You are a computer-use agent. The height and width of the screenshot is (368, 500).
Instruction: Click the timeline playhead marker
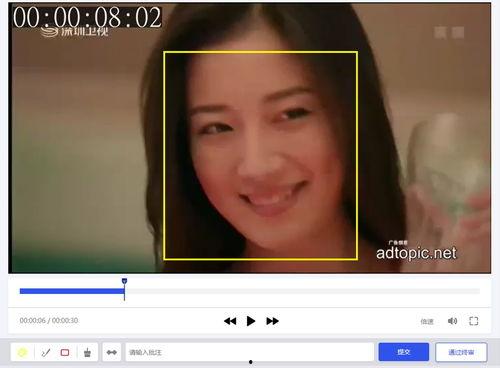124,282
